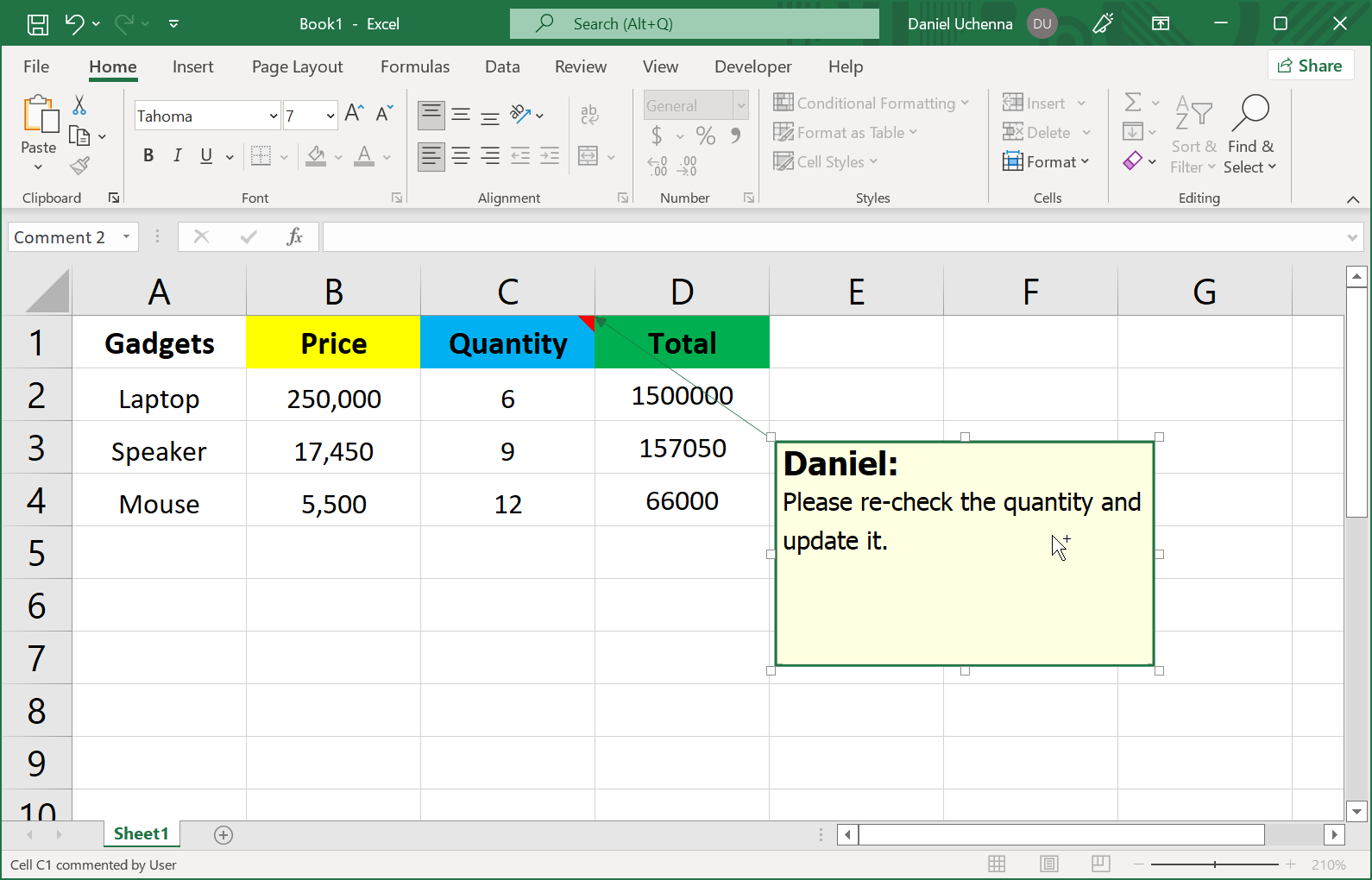This screenshot has width=1372, height=880.
Task: Open Find & Select magnifier icon
Action: [x=1249, y=115]
